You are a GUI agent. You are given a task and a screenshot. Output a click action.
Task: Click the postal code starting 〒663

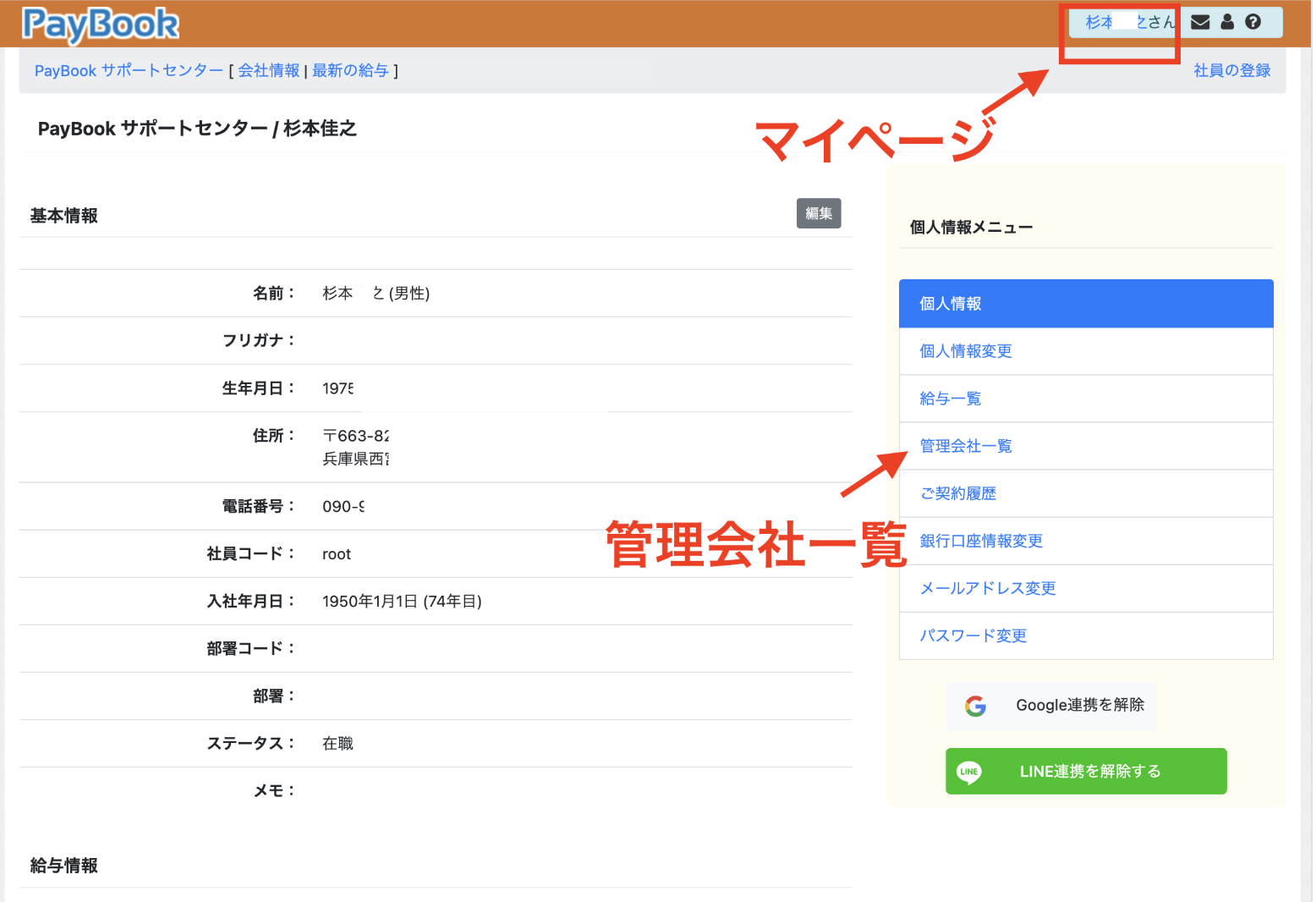[356, 436]
